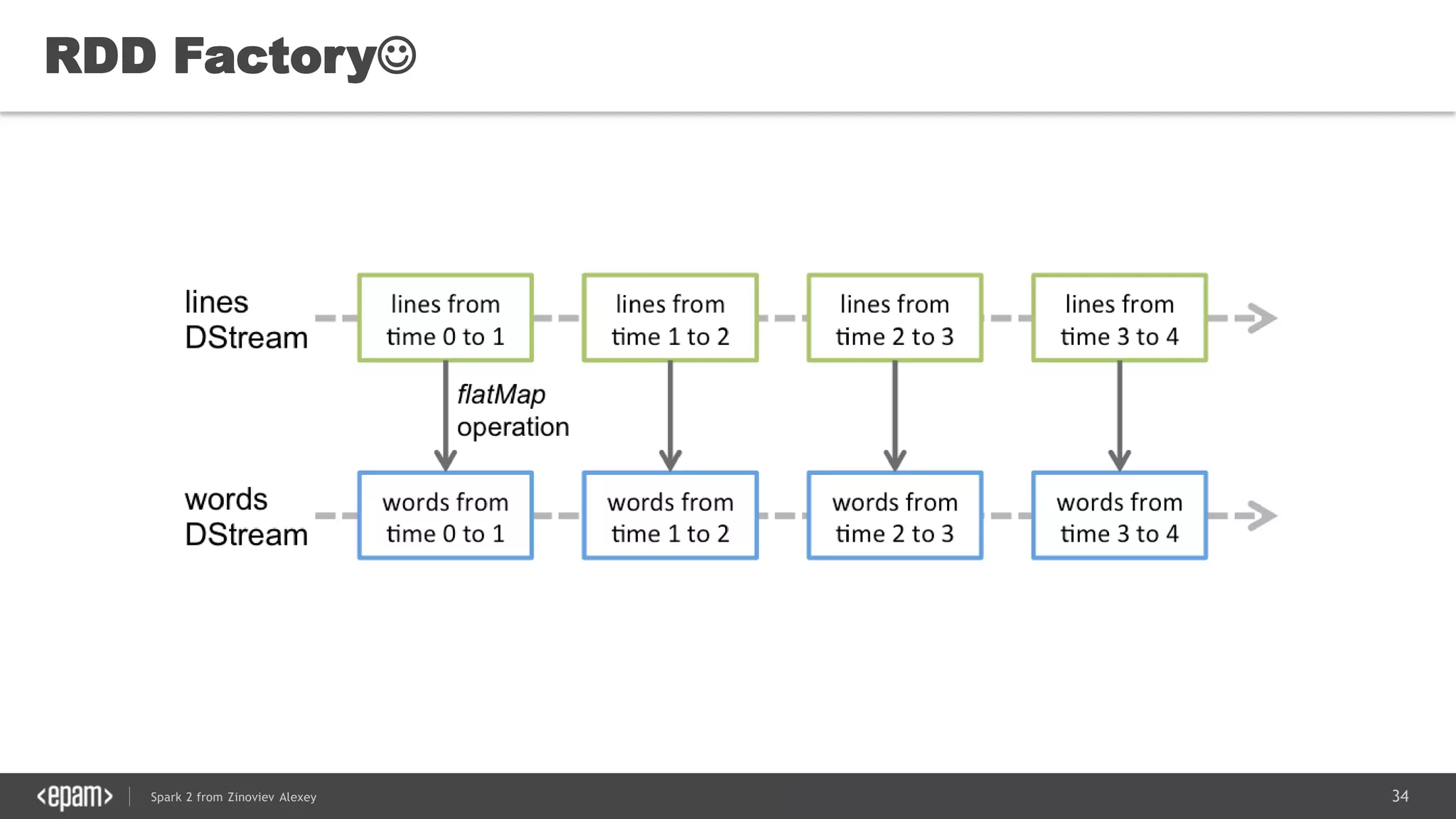Click 'Spark 2 from Zinoviev Alexey' footer text

(233, 797)
